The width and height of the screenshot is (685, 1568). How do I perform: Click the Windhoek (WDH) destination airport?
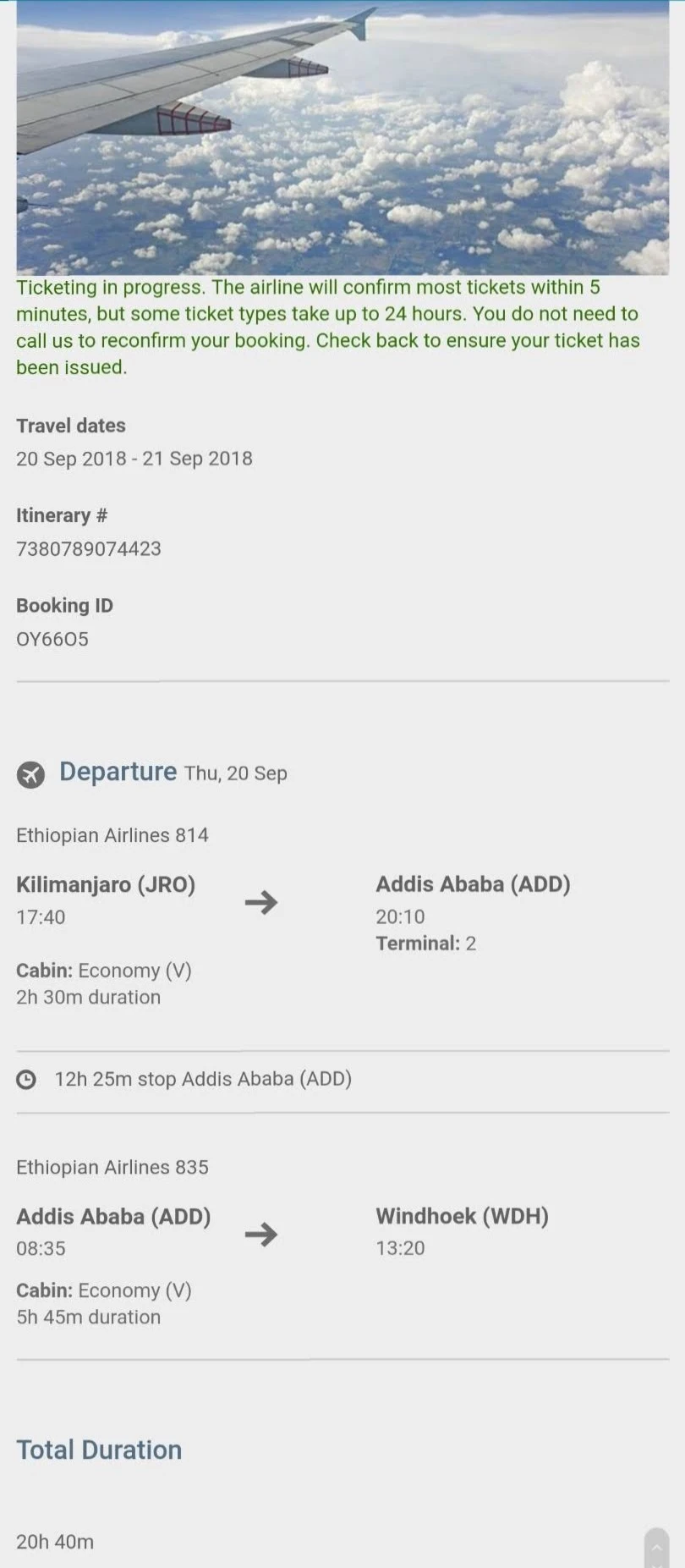click(x=462, y=1216)
